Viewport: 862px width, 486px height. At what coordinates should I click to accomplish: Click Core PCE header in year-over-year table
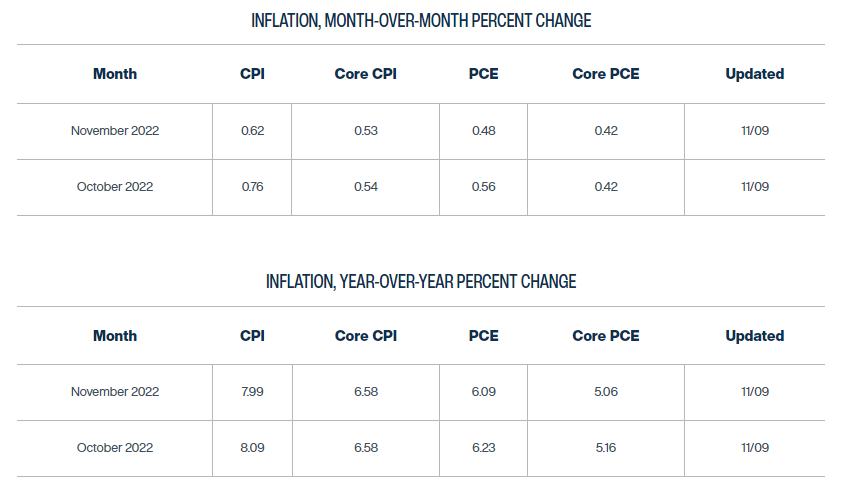pos(605,336)
